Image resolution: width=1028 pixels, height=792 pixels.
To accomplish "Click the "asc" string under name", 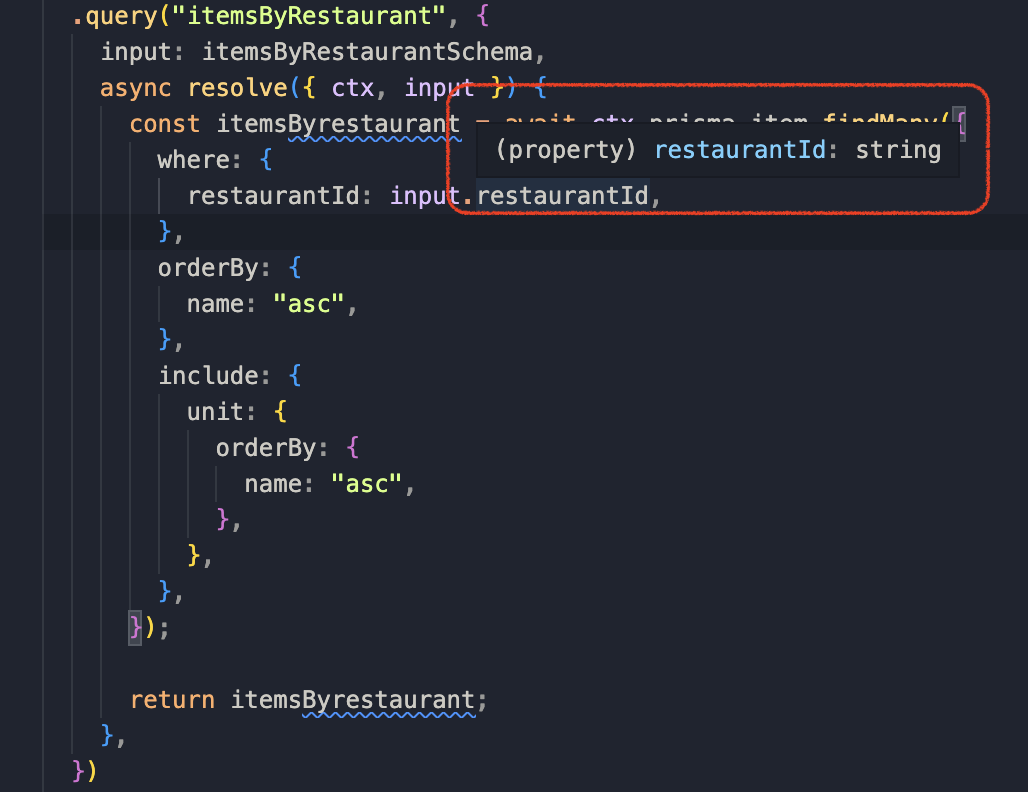I will [310, 303].
